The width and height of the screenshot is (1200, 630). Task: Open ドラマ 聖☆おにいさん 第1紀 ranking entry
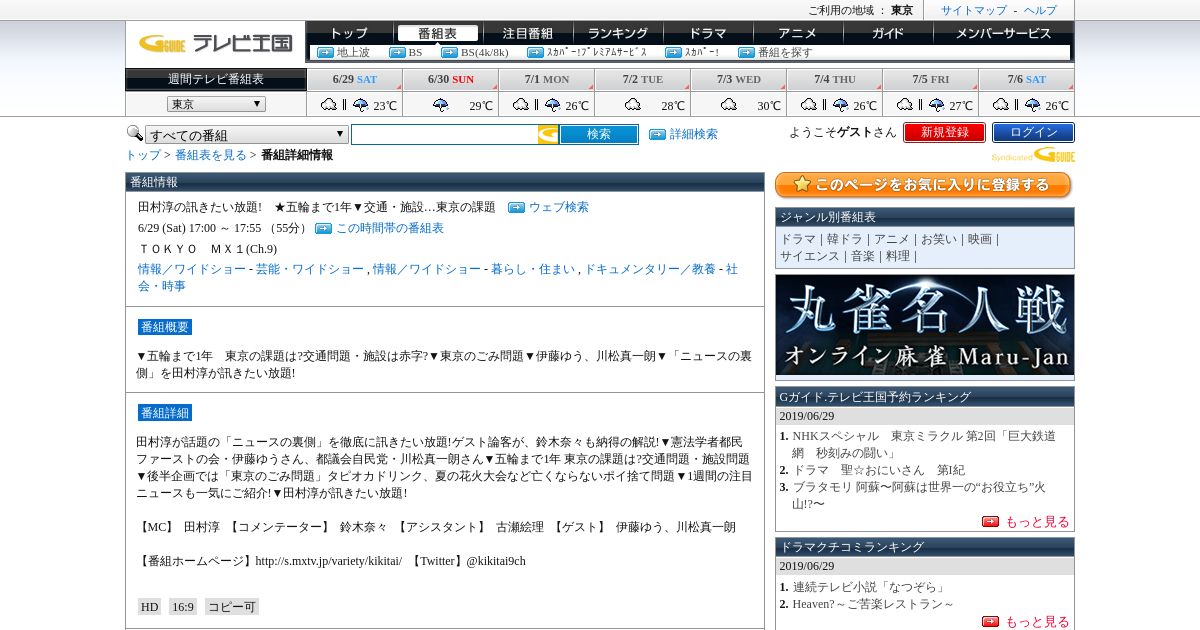coord(879,470)
